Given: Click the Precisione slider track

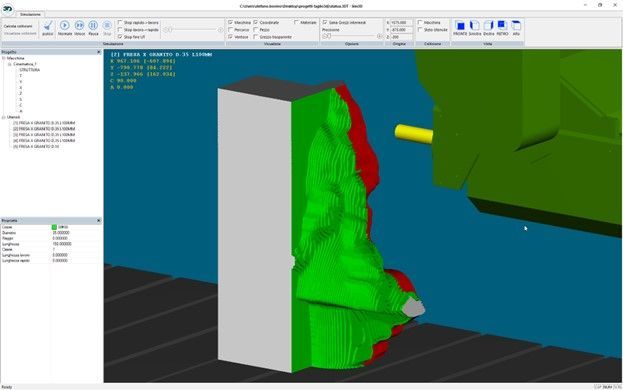Looking at the screenshot, I should 352,36.
